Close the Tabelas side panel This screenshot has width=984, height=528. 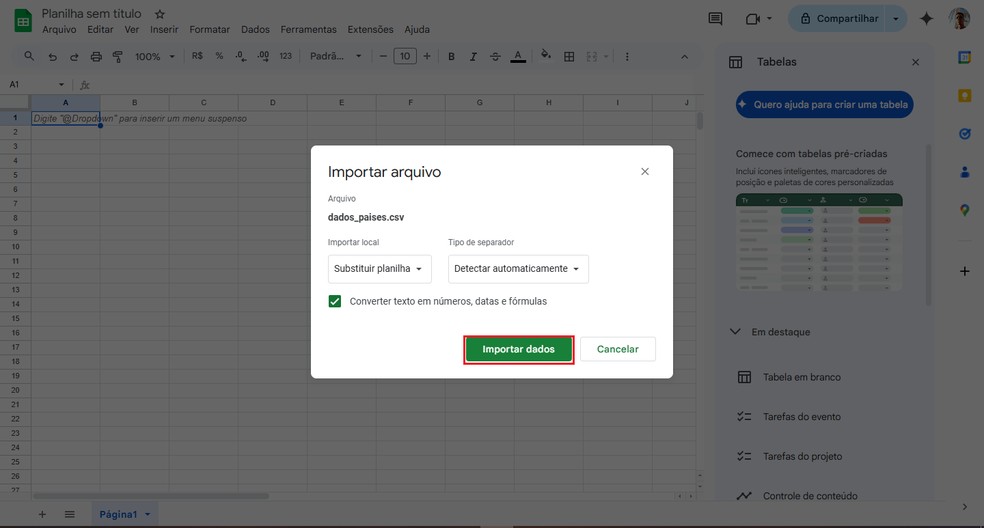[x=916, y=62]
